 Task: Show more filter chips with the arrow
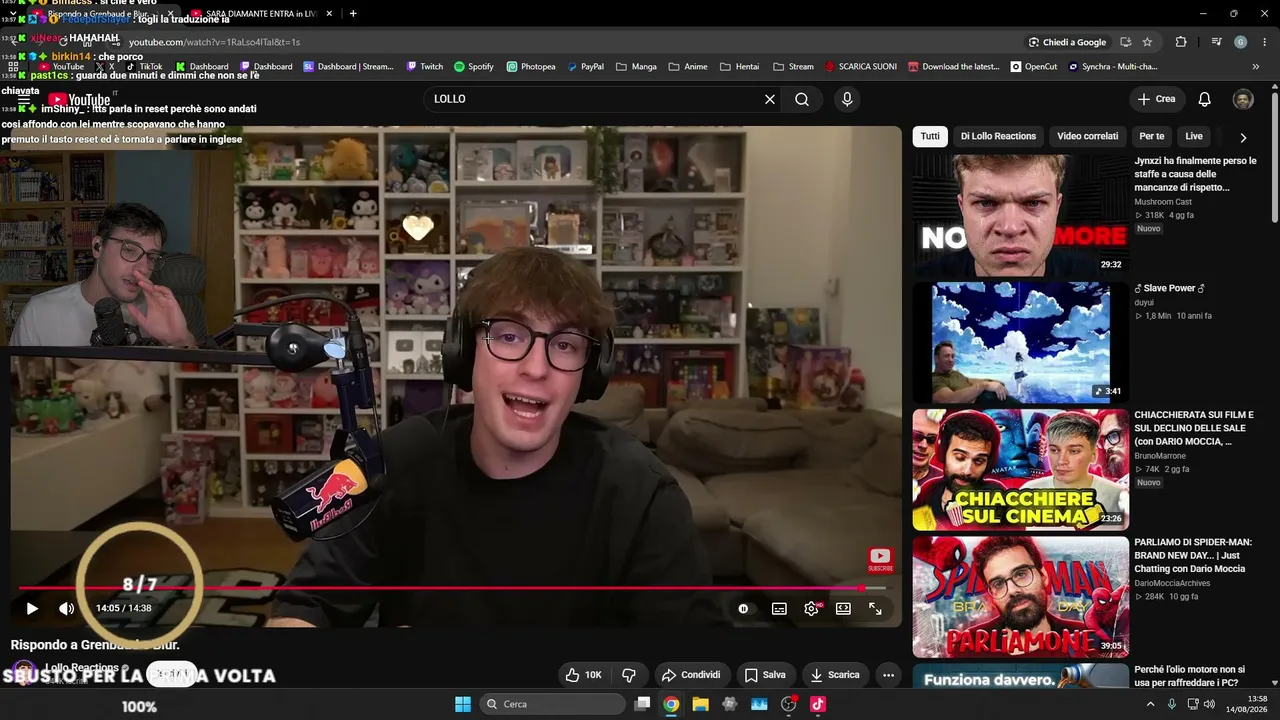(1243, 137)
